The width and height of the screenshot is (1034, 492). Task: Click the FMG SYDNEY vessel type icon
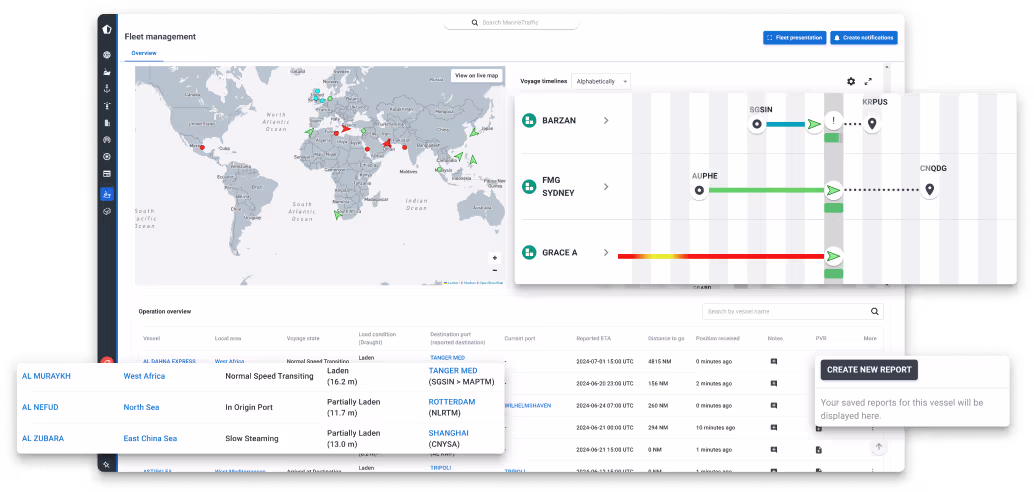click(x=528, y=187)
